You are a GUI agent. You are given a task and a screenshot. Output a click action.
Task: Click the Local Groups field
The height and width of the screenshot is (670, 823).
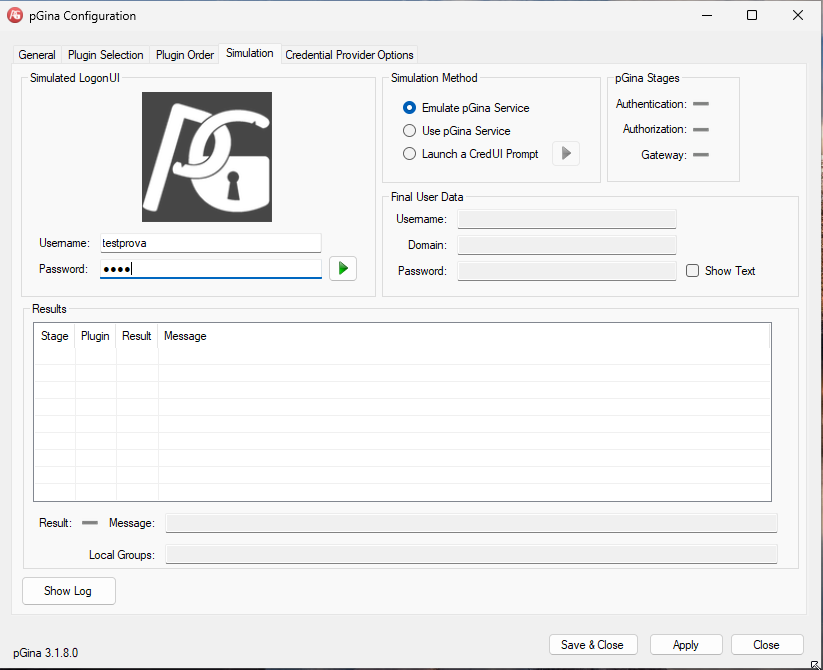tap(471, 555)
